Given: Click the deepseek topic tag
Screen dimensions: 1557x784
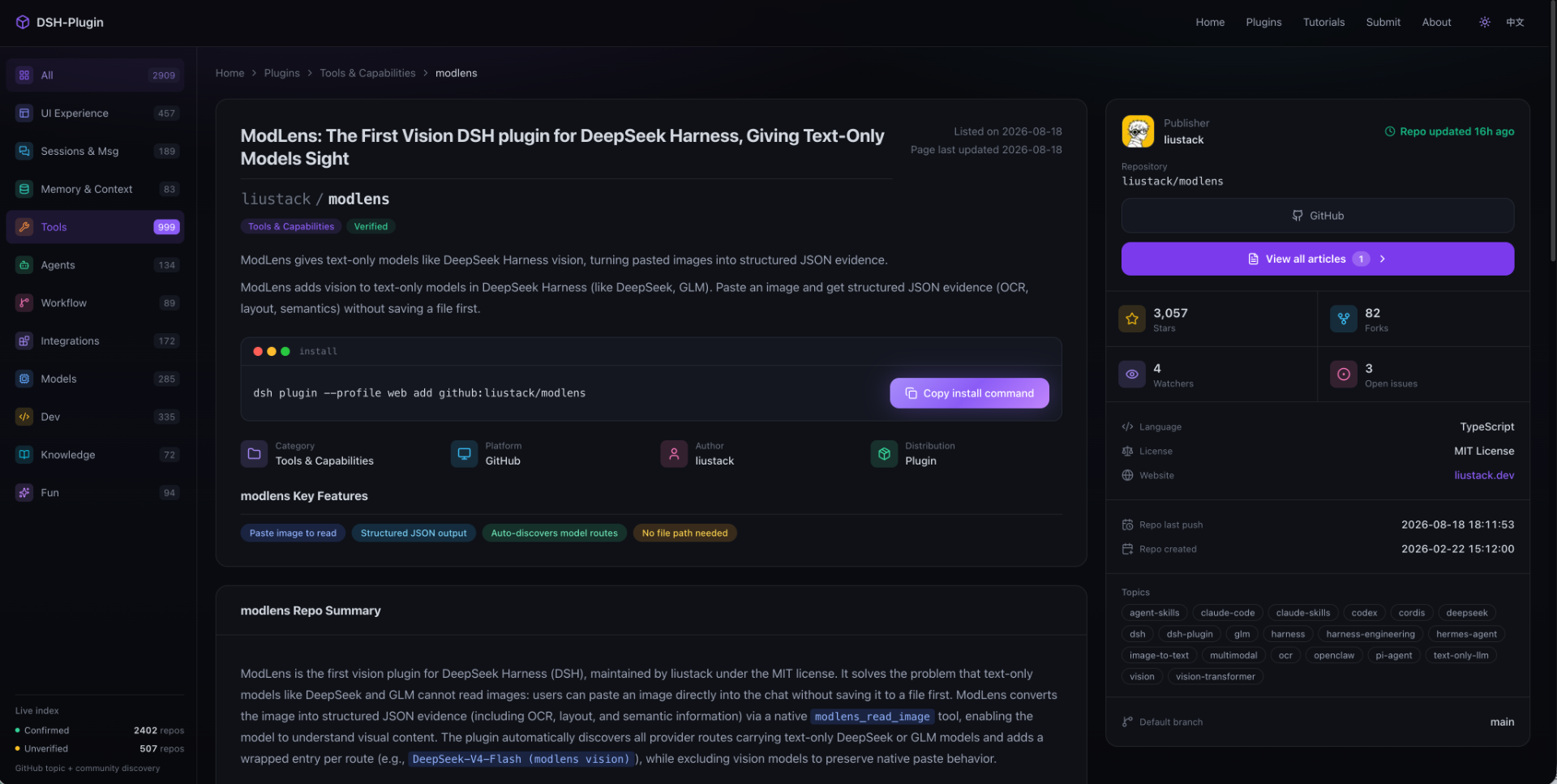Looking at the screenshot, I should (x=1466, y=613).
